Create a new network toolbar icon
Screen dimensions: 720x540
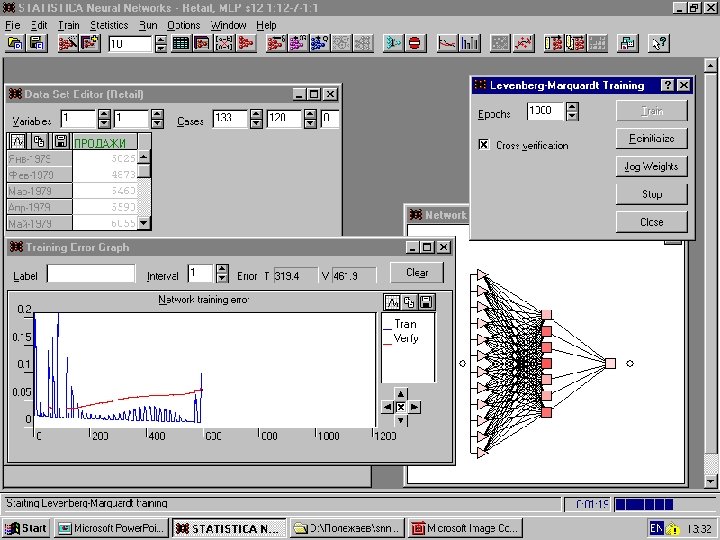click(90, 44)
